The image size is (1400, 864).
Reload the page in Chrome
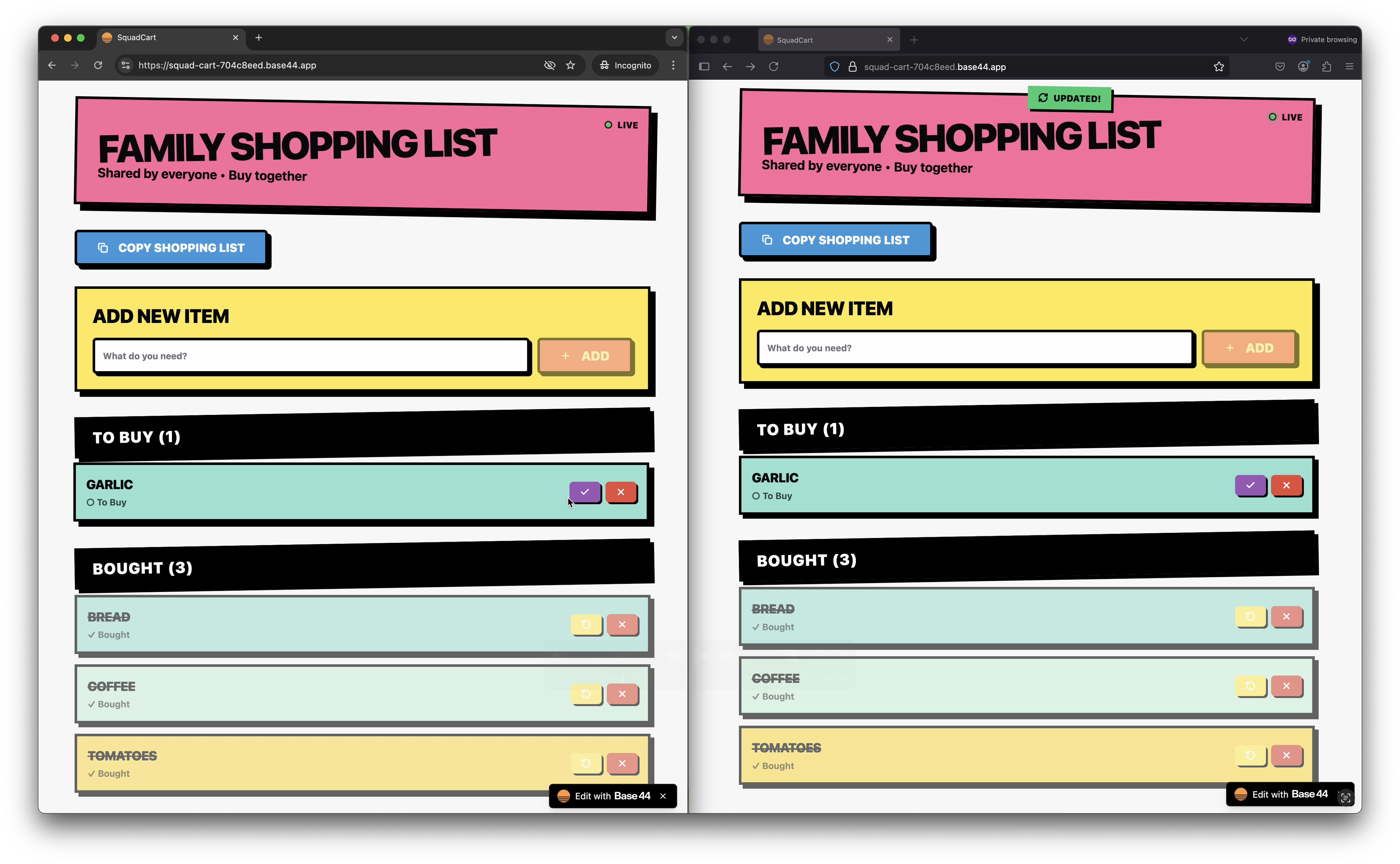pyautogui.click(x=98, y=65)
